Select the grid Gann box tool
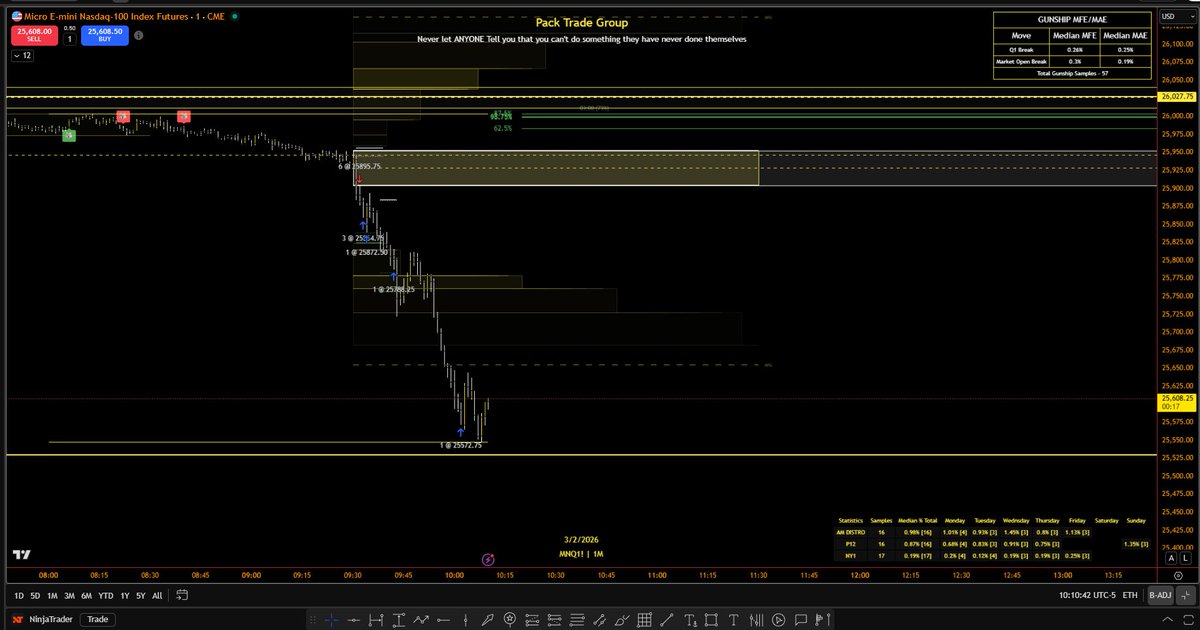Image resolution: width=1200 pixels, height=630 pixels. click(x=643, y=620)
